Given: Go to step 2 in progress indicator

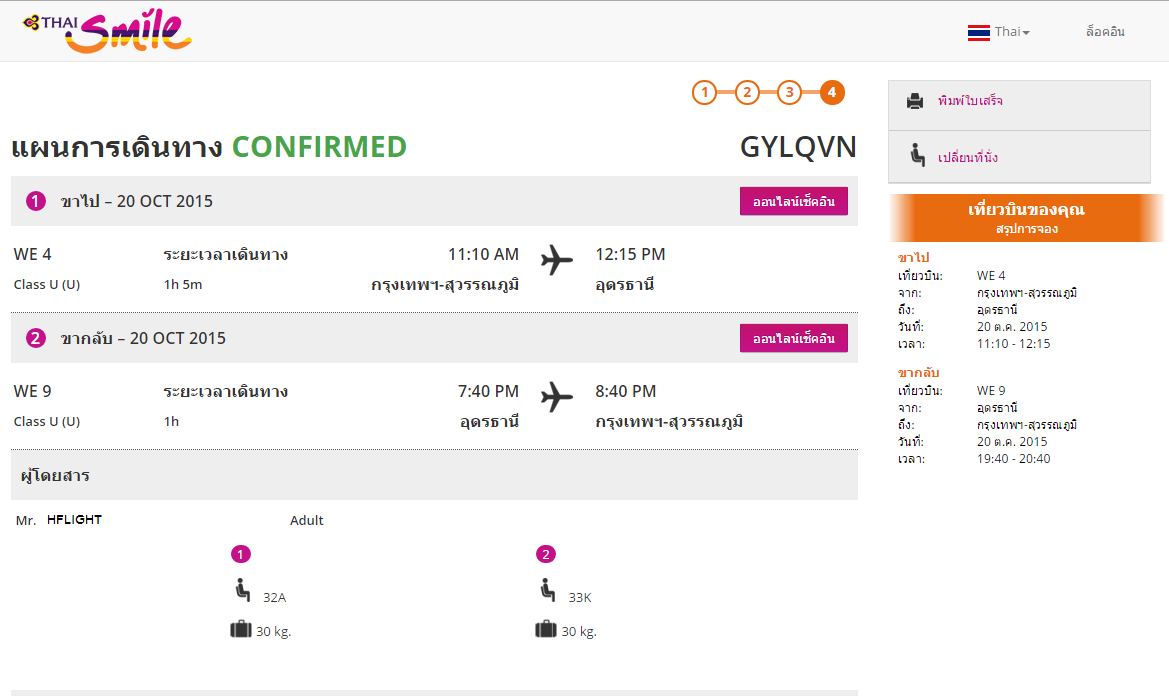Looking at the screenshot, I should 747,93.
